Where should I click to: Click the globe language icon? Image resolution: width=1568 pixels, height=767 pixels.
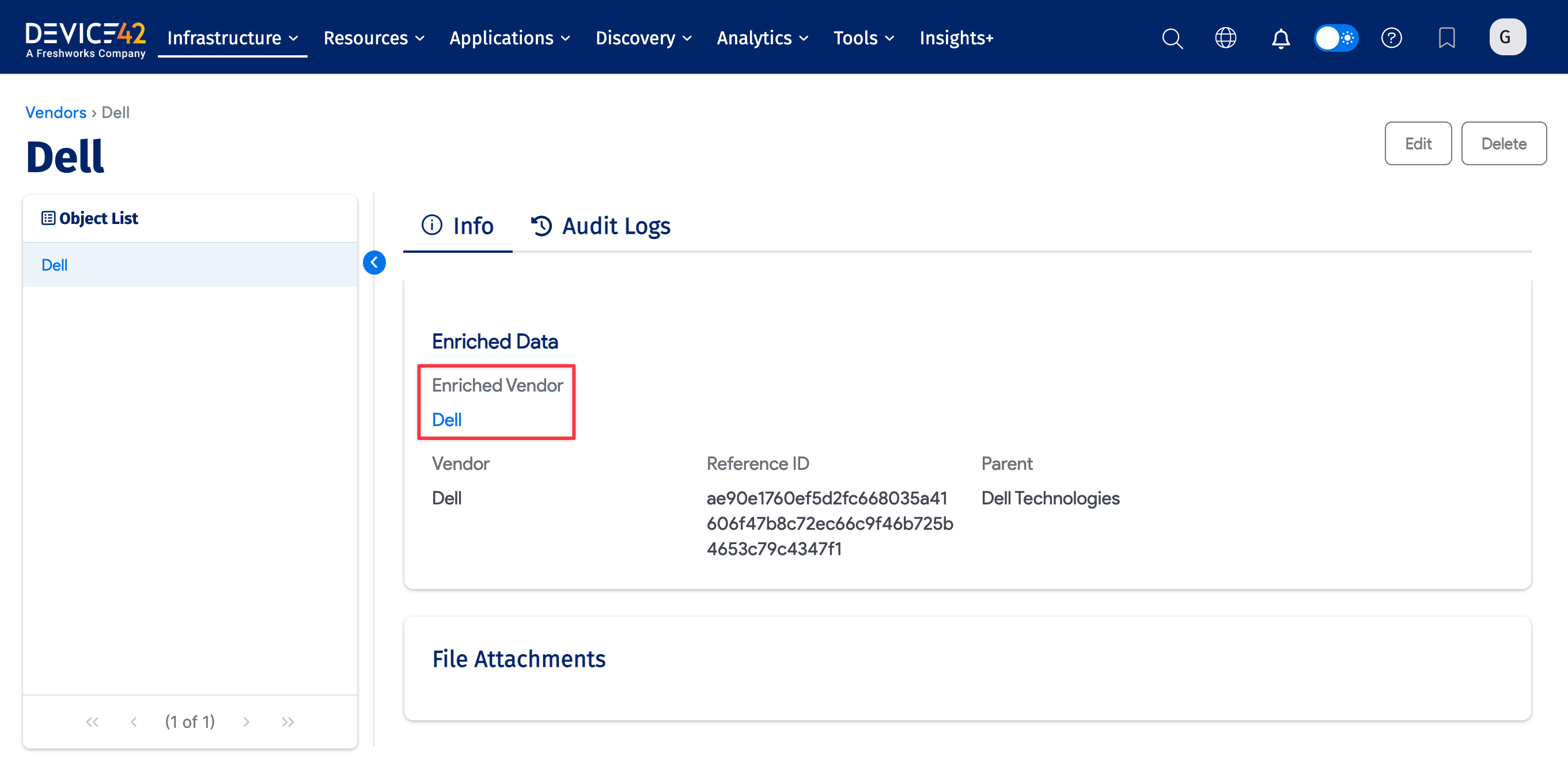click(1225, 37)
